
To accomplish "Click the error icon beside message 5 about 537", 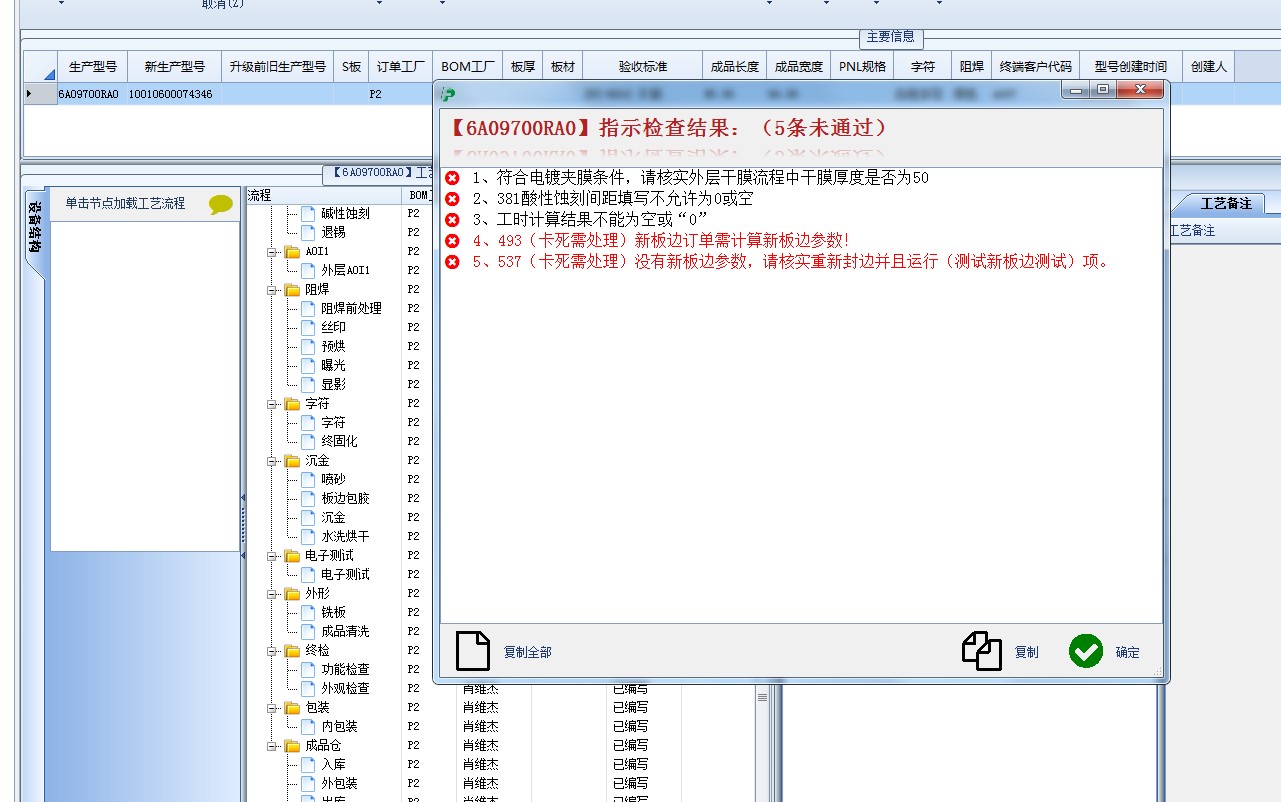I will pos(452,262).
